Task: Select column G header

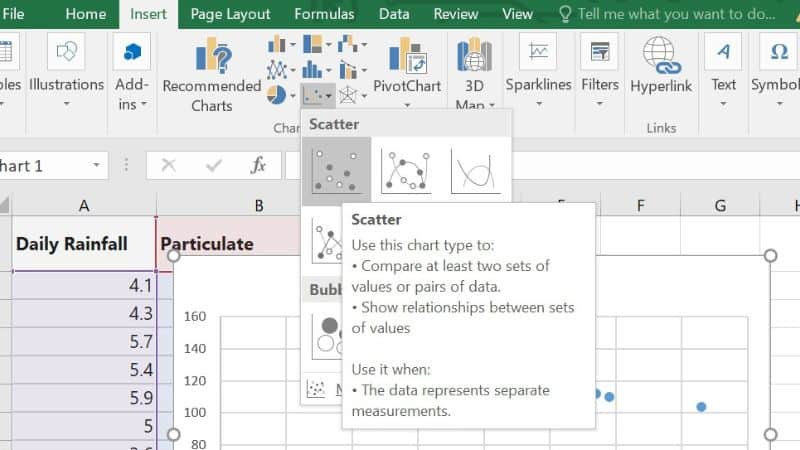Action: (x=720, y=206)
